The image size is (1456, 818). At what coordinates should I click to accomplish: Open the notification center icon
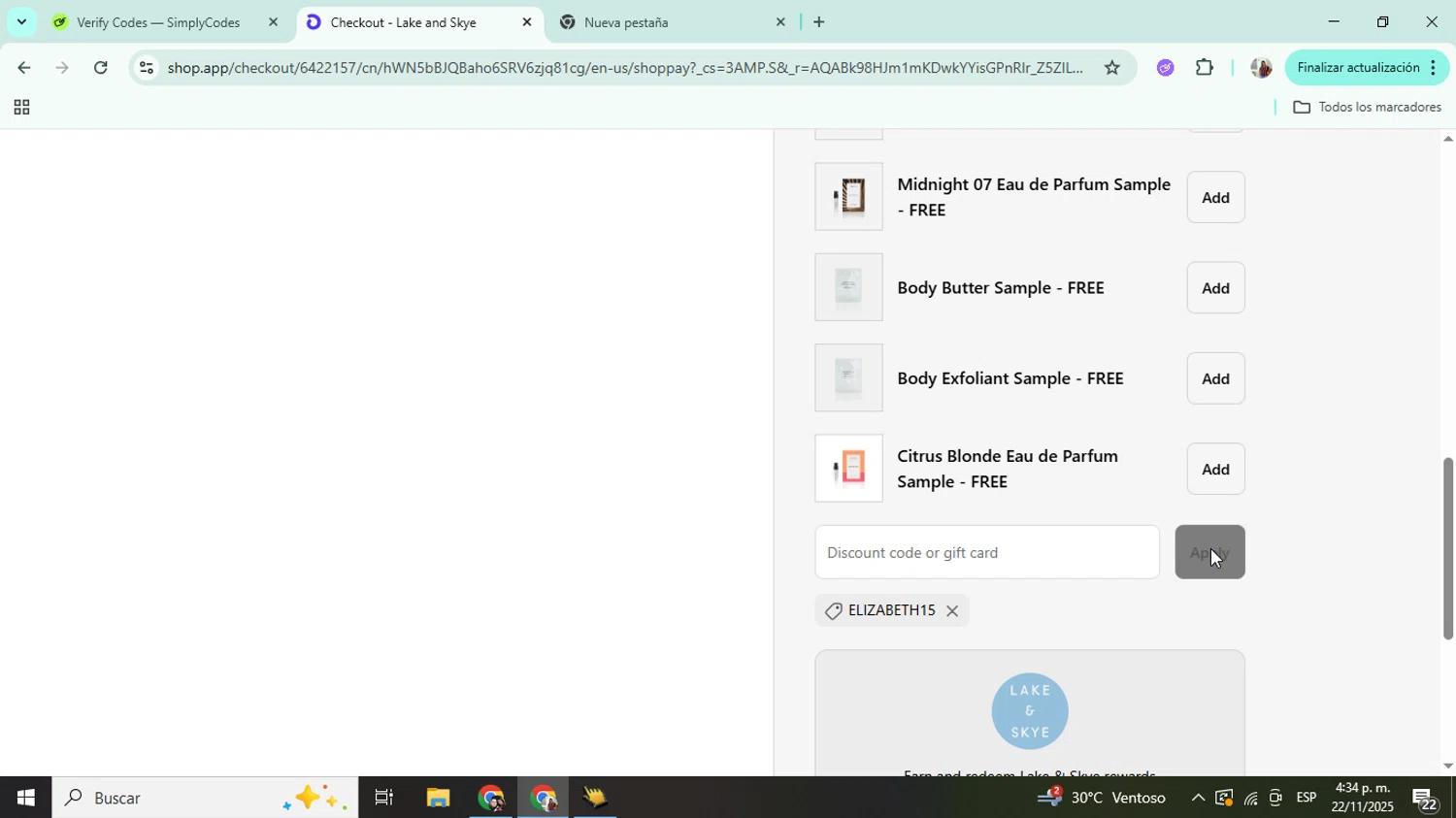(x=1426, y=799)
